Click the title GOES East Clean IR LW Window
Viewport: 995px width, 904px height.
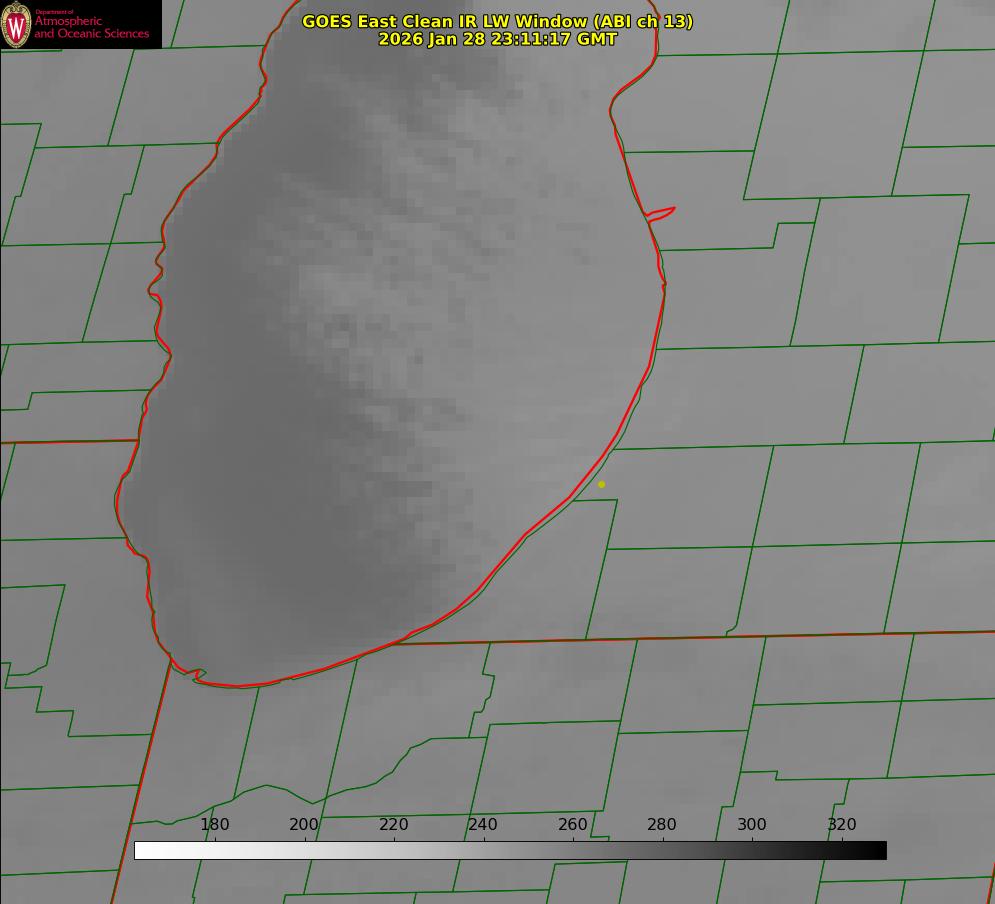[x=497, y=21]
